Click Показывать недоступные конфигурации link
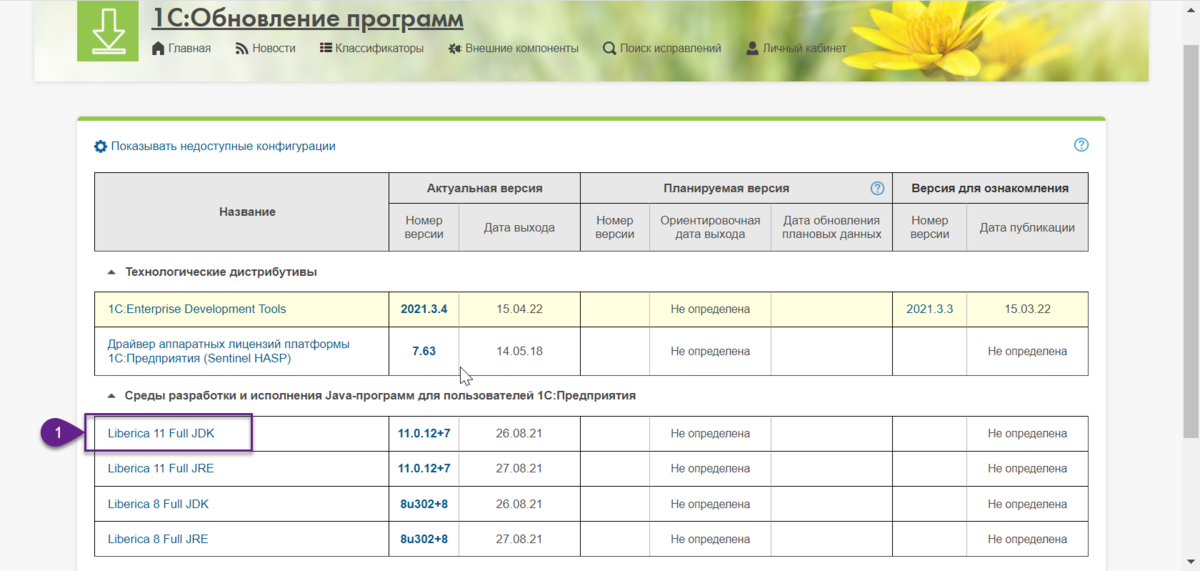The image size is (1200, 571). tap(223, 146)
